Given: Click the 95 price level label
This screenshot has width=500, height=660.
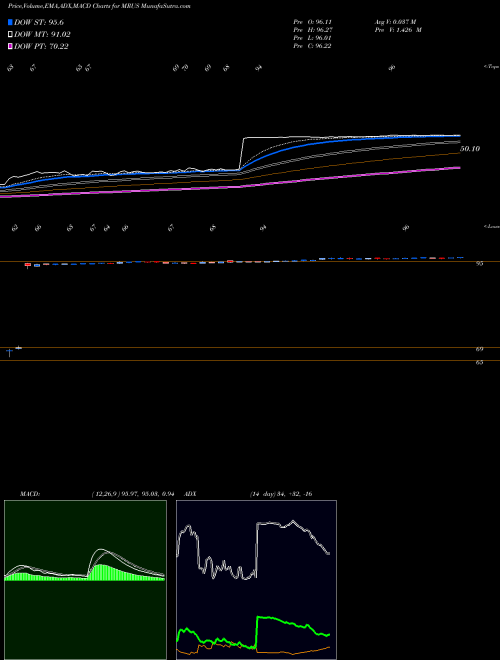Looking at the screenshot, I should coord(479,263).
